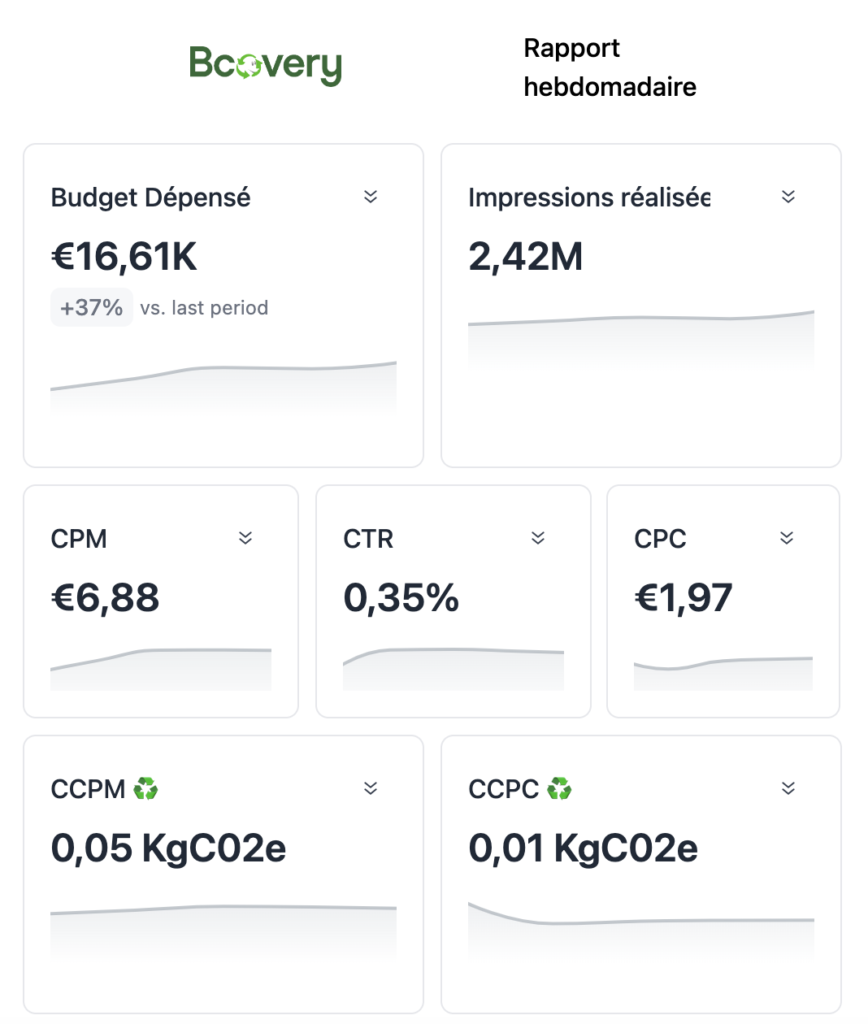The width and height of the screenshot is (868, 1024).
Task: Click the CCPC 0,01 KgC02e sparkline
Action: point(641,930)
